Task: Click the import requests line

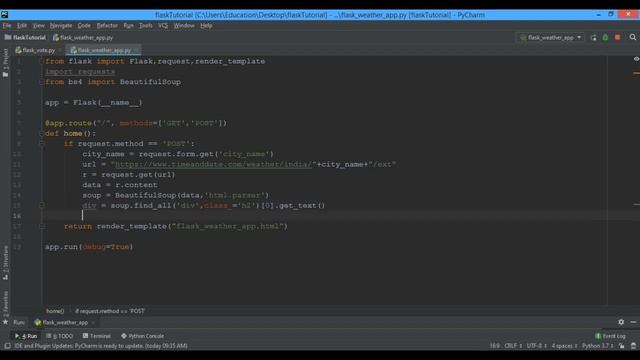Action: pyautogui.click(x=80, y=71)
